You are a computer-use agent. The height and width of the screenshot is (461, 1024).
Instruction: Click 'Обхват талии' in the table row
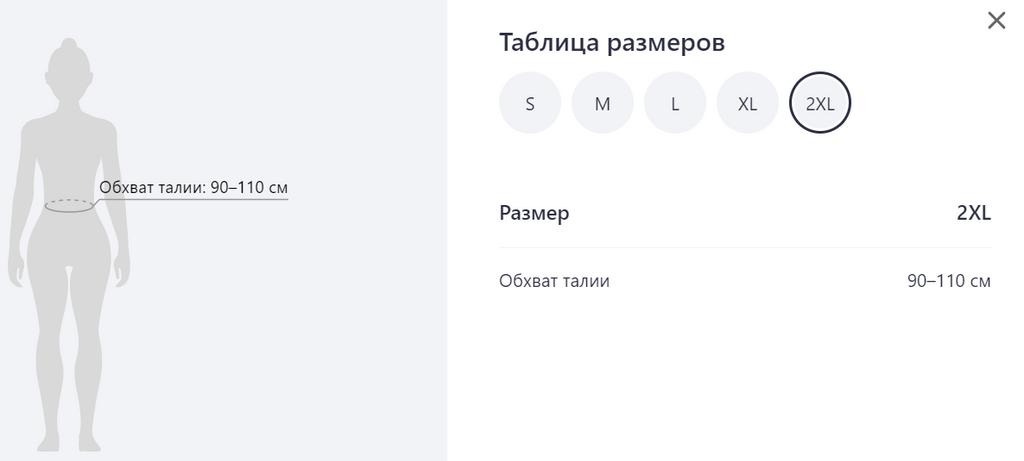pos(554,281)
